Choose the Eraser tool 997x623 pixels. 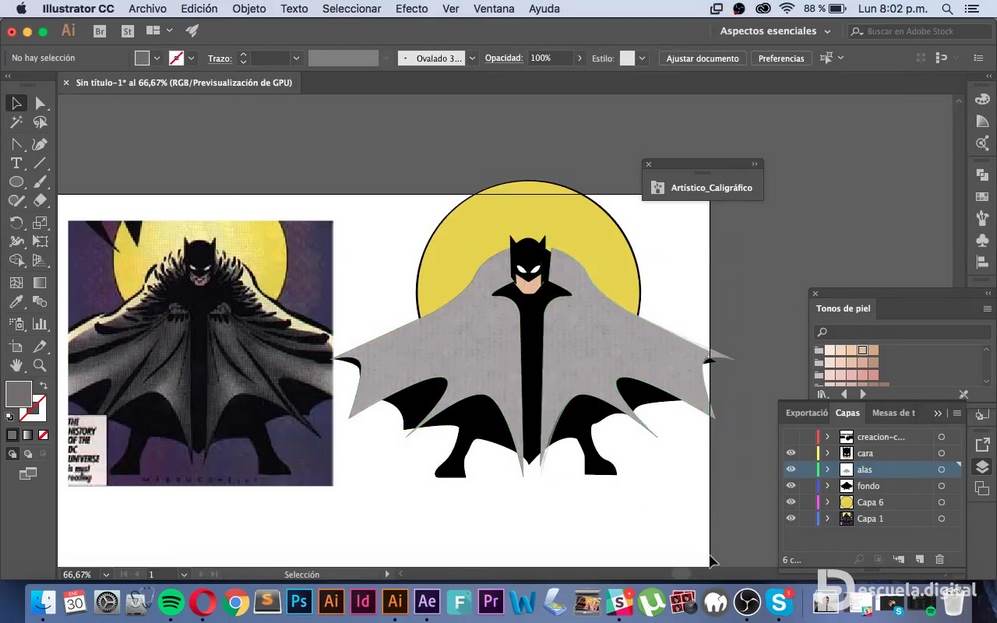[40, 201]
